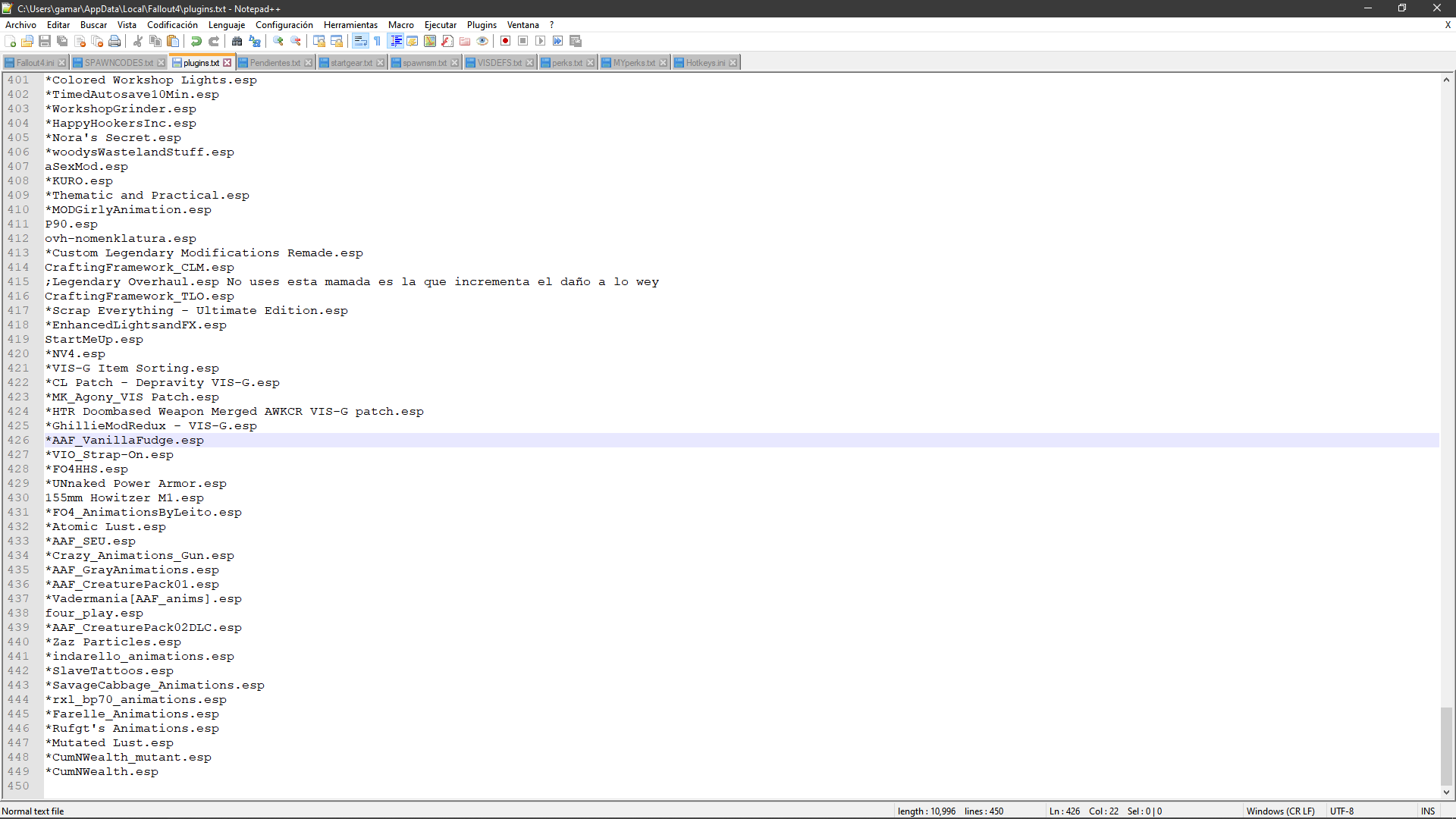Screen dimensions: 1456x819
Task: Save the recorded macro
Action: [576, 41]
